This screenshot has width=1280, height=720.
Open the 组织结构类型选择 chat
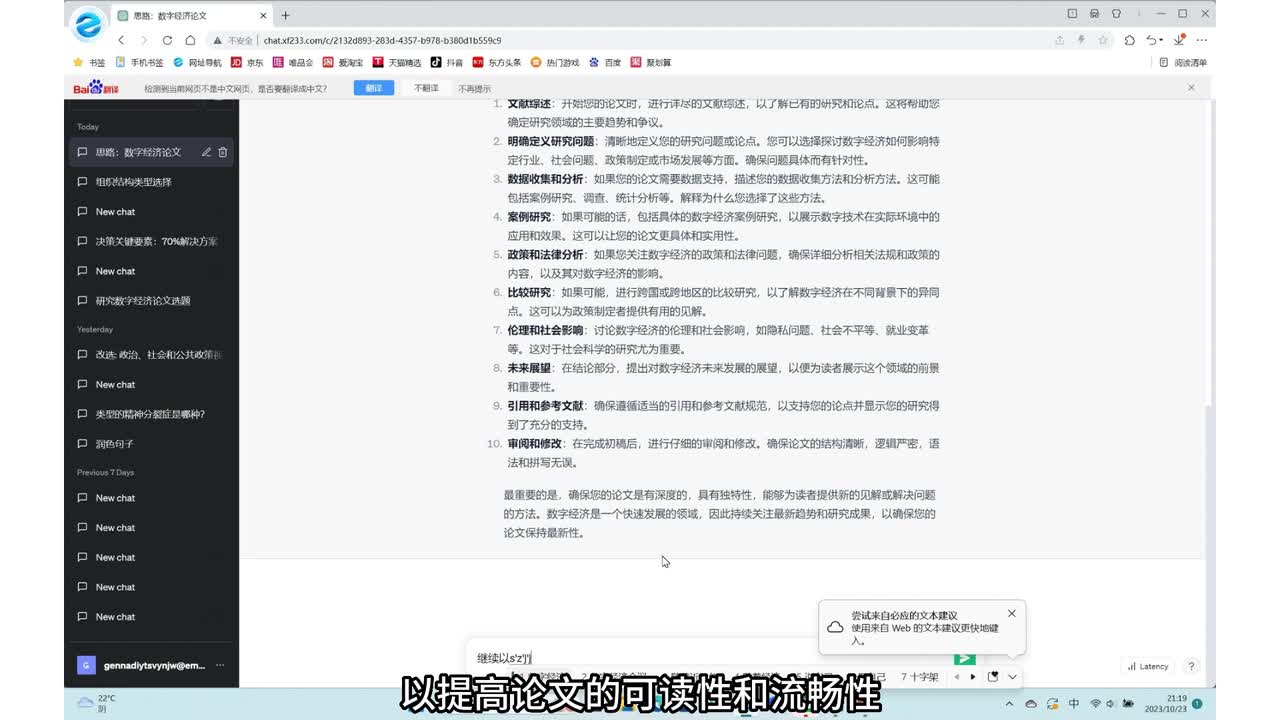pyautogui.click(x=133, y=182)
